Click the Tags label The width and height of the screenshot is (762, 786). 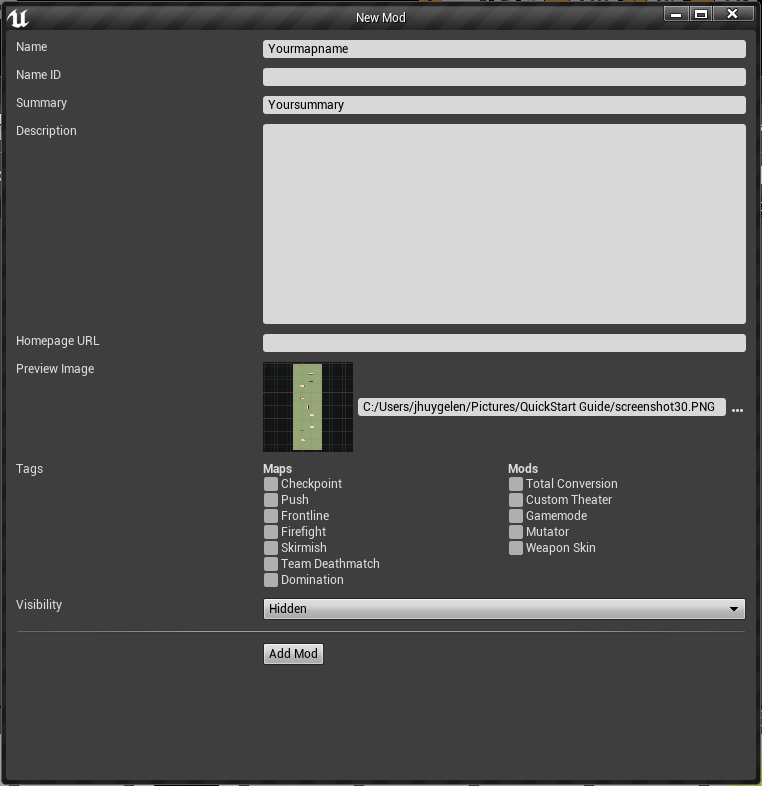tap(30, 469)
